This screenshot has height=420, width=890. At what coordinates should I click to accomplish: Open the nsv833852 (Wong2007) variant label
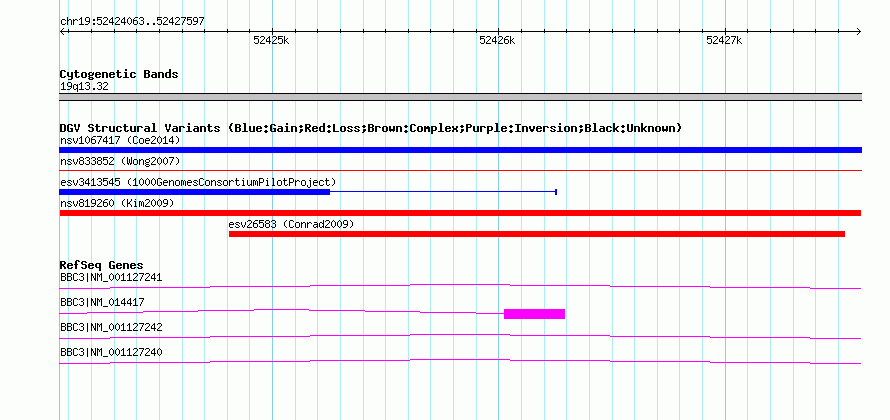[x=120, y=162]
